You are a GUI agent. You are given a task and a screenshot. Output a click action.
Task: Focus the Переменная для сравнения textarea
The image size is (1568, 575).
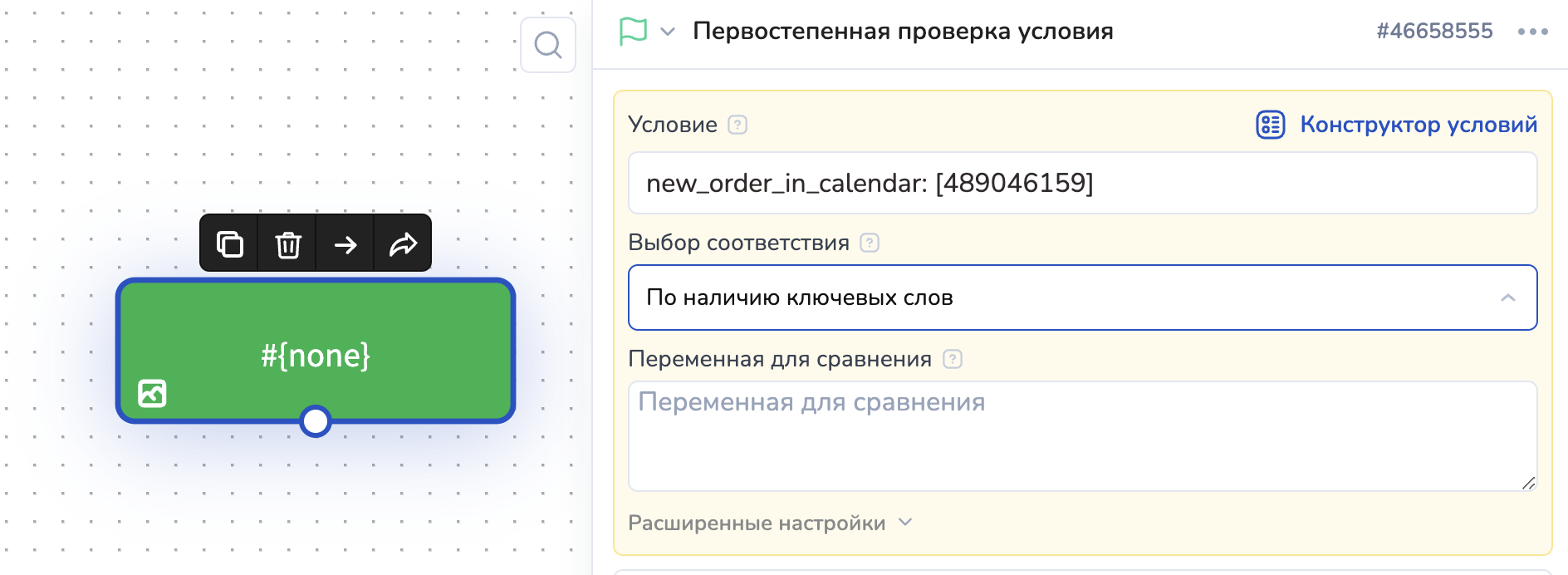(1082, 436)
